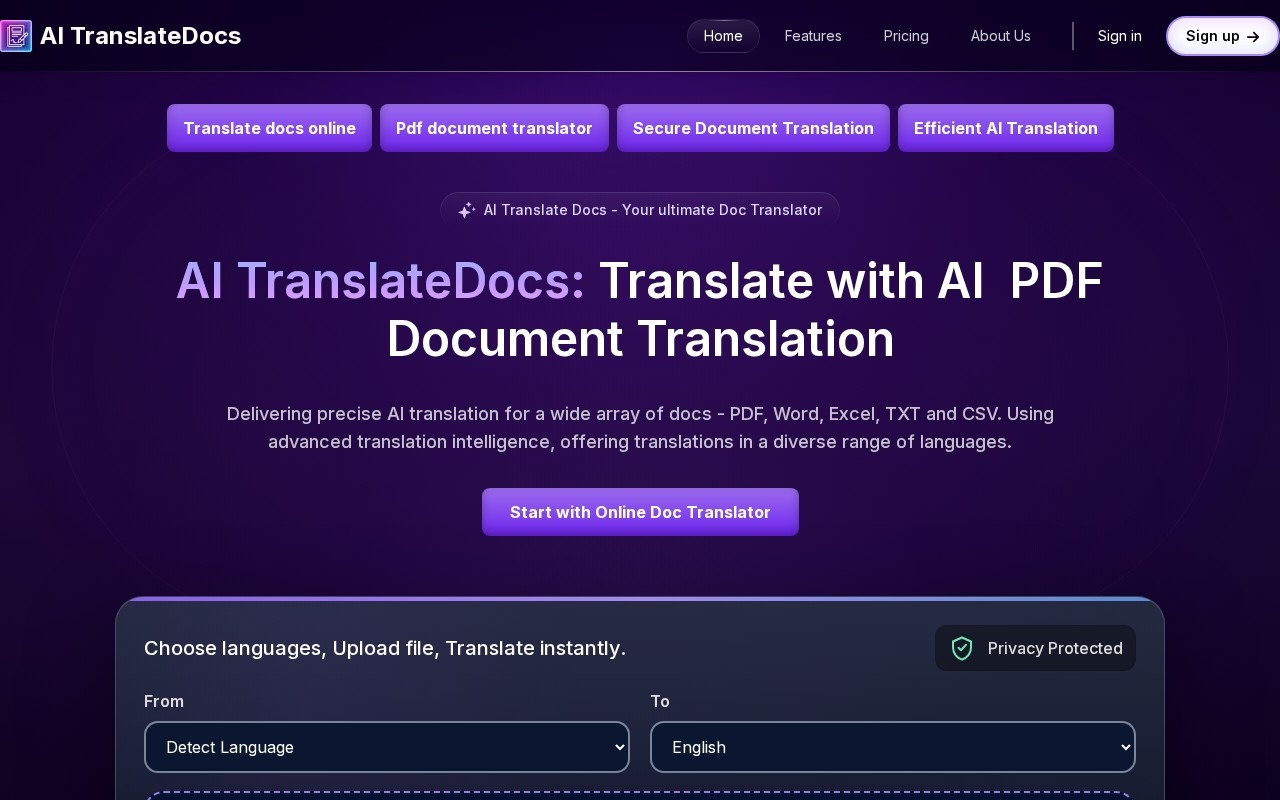Click the Sign in link
Image resolution: width=1280 pixels, height=800 pixels.
click(x=1119, y=36)
